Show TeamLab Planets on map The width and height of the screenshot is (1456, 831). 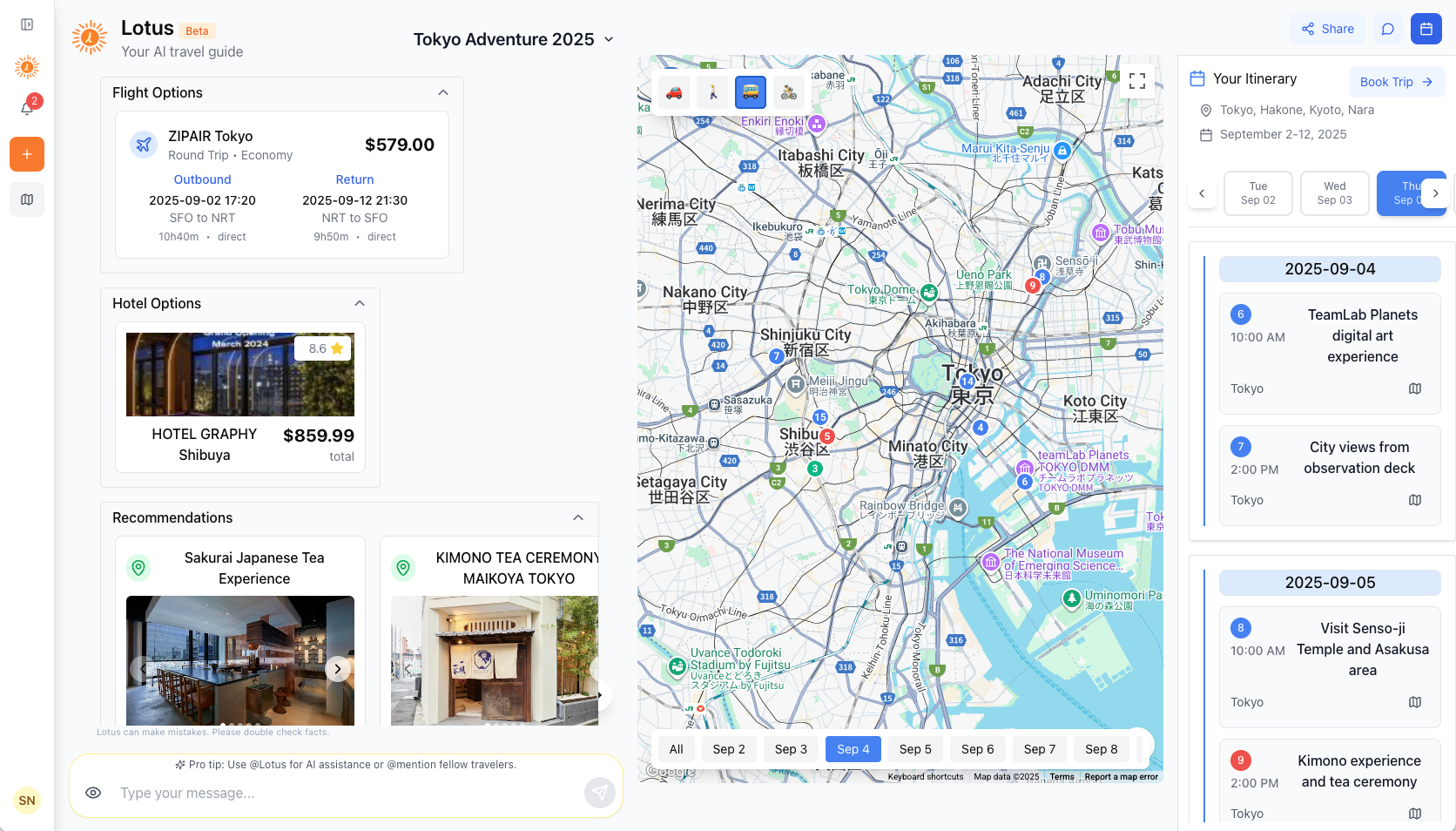1415,388
